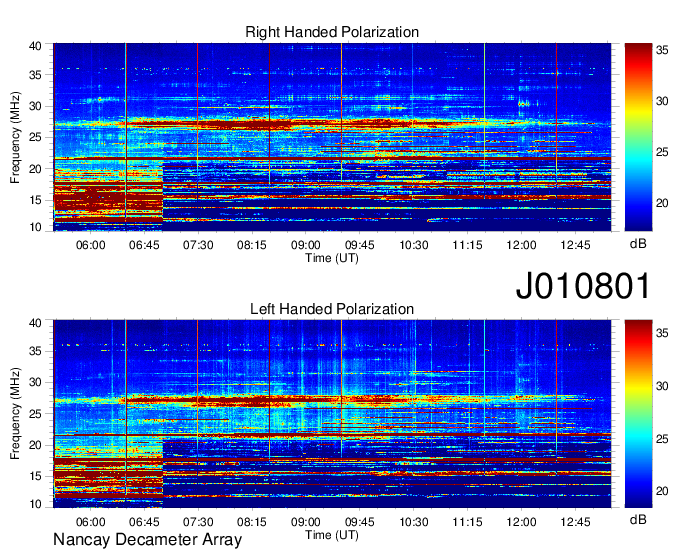This screenshot has width=680, height=552.
Task: Click the 11:15 time tick of Right Handed plot
Action: click(x=468, y=245)
